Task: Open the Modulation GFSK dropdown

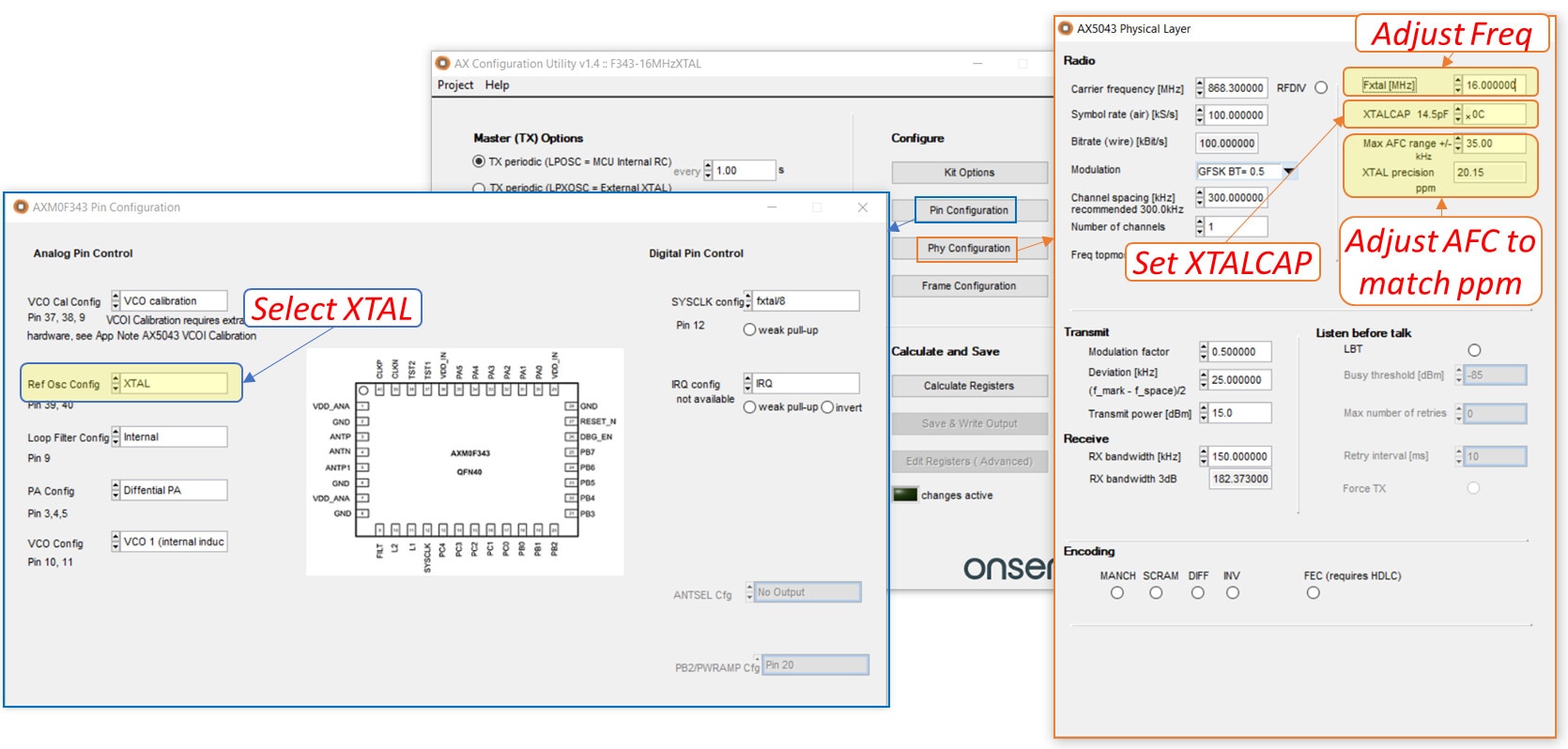Action: tap(1289, 171)
